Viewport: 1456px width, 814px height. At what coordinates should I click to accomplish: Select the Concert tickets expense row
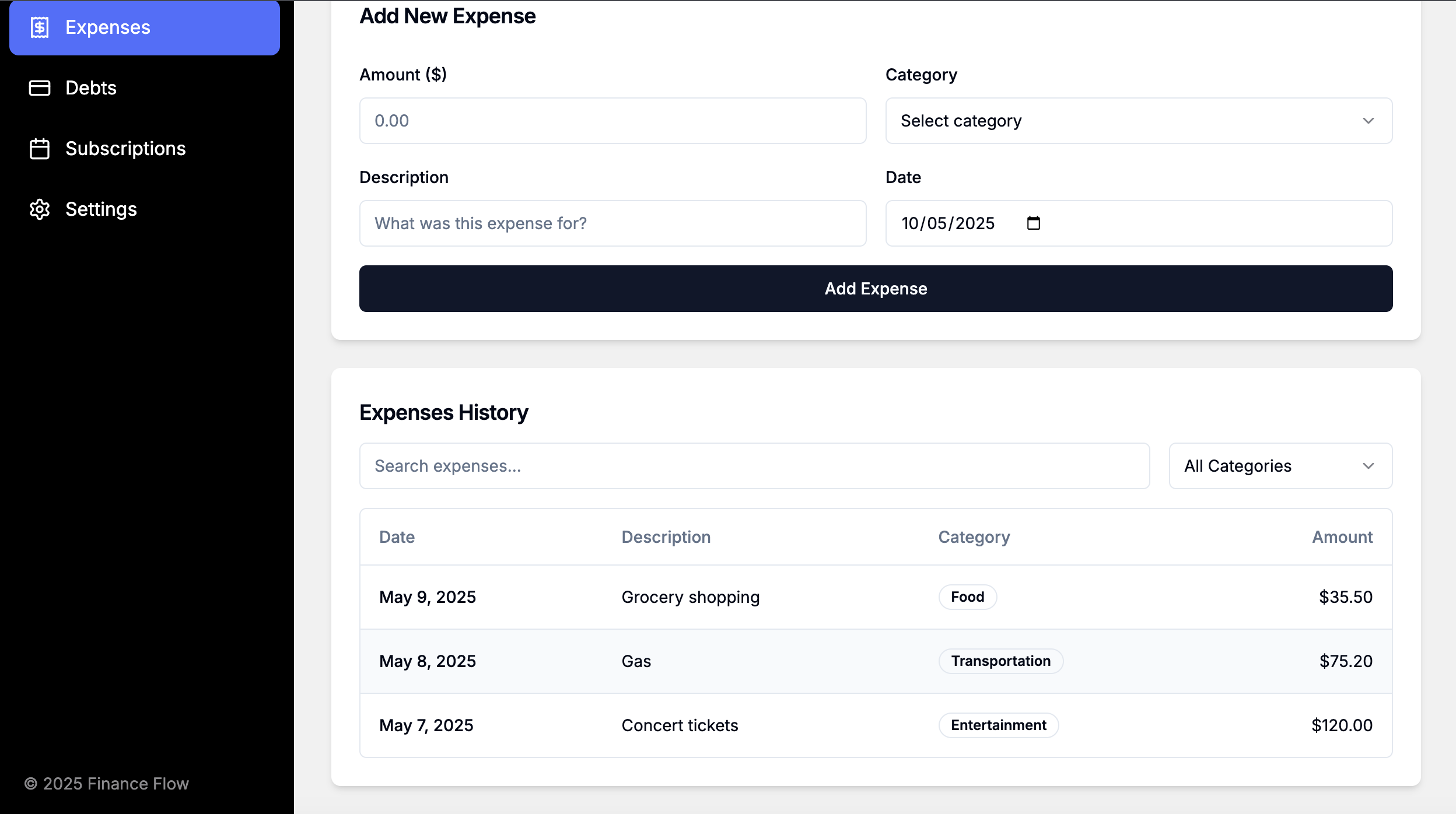(x=680, y=725)
